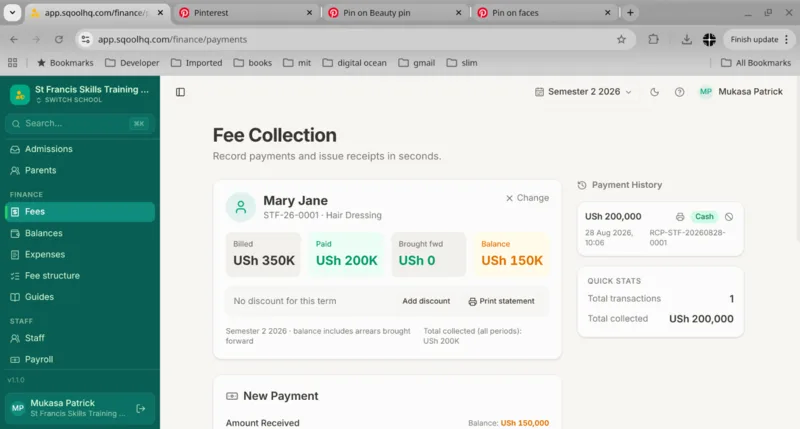Open the Developer bookmarks folder

click(x=132, y=63)
